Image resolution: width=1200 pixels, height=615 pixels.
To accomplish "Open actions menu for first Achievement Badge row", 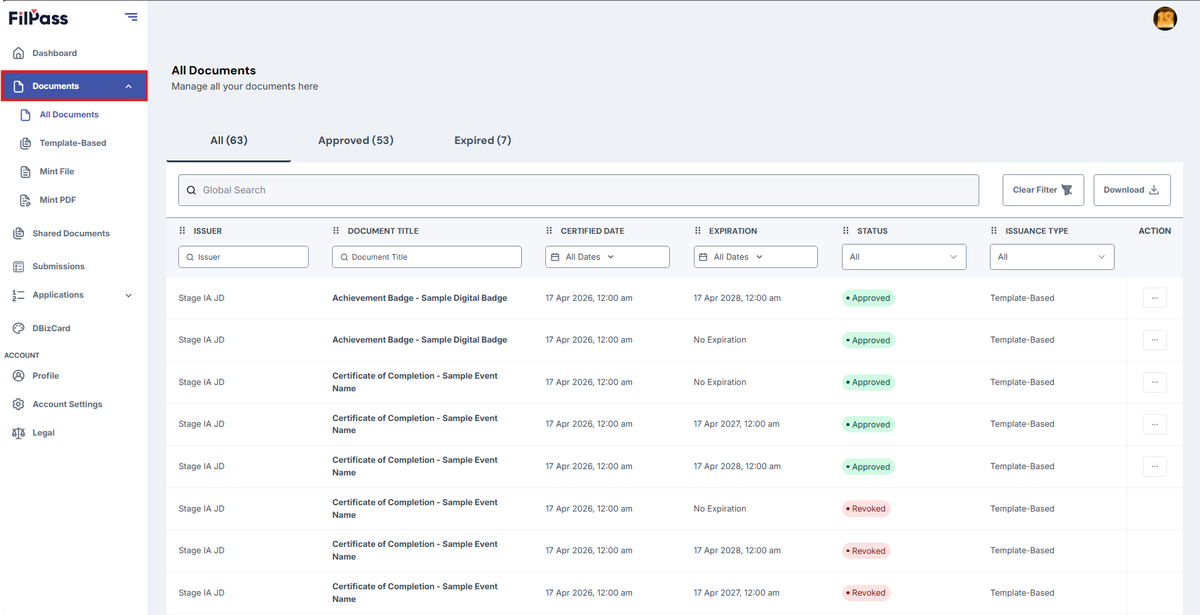I will click(x=1154, y=298).
